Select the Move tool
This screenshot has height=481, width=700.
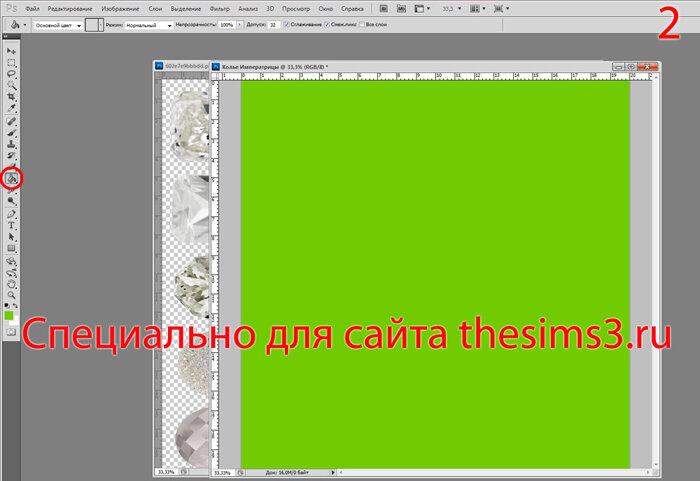click(x=12, y=50)
